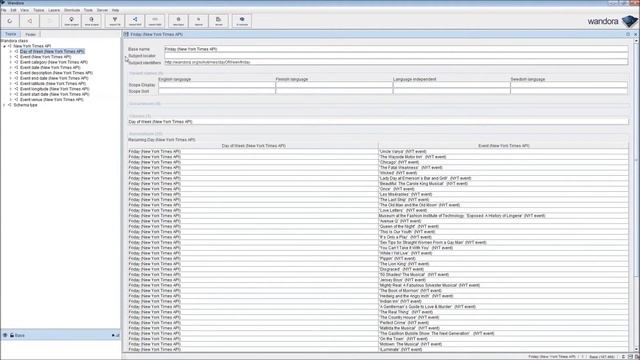Click the refresh spinner icon in toolbar

(10, 21)
